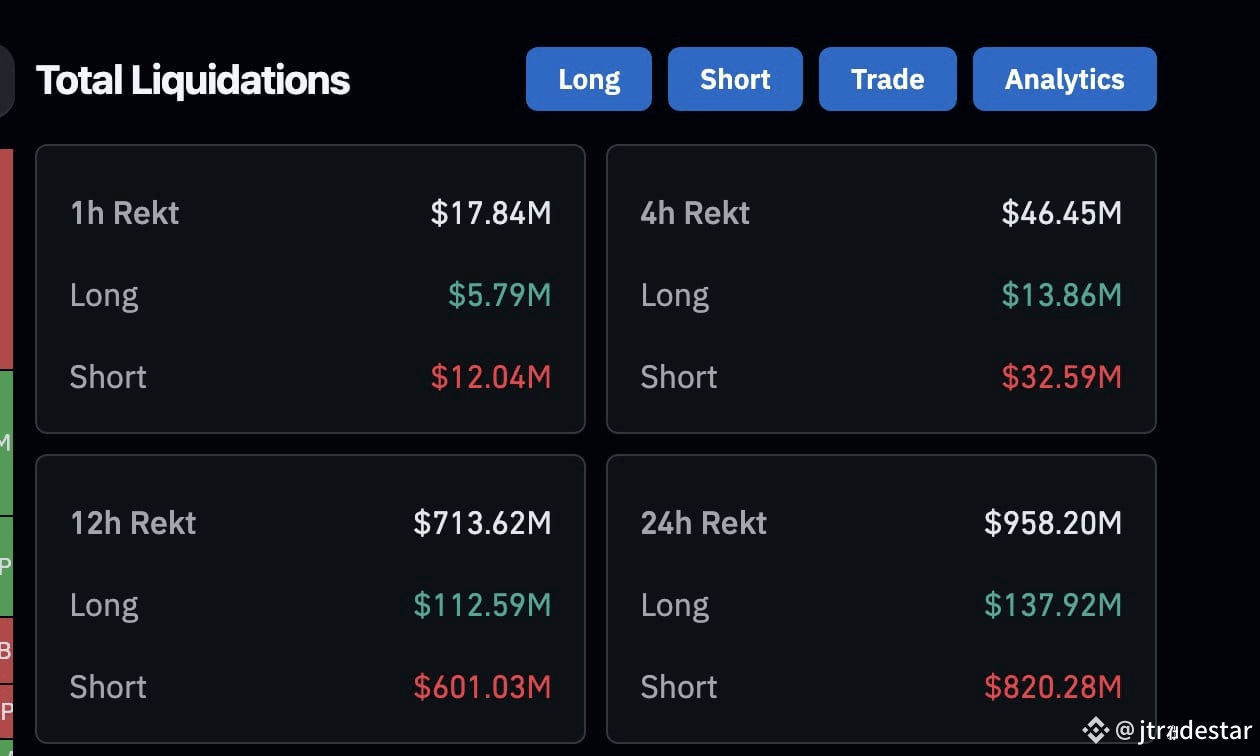Click the $13.86M long value
Image resolution: width=1260 pixels, height=756 pixels.
(1061, 295)
